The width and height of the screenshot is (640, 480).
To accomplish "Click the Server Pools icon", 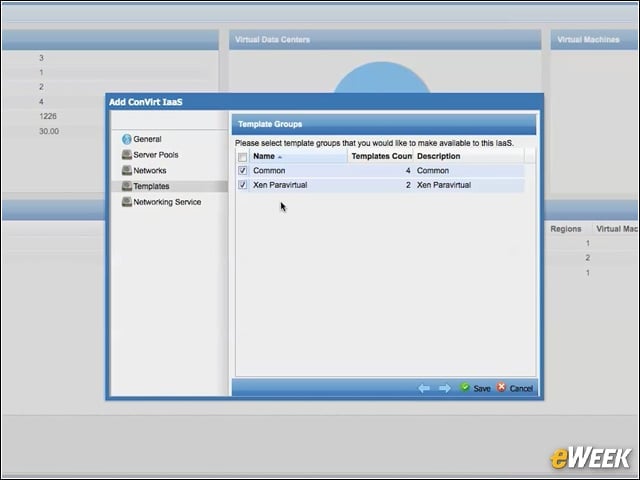I will click(x=127, y=155).
